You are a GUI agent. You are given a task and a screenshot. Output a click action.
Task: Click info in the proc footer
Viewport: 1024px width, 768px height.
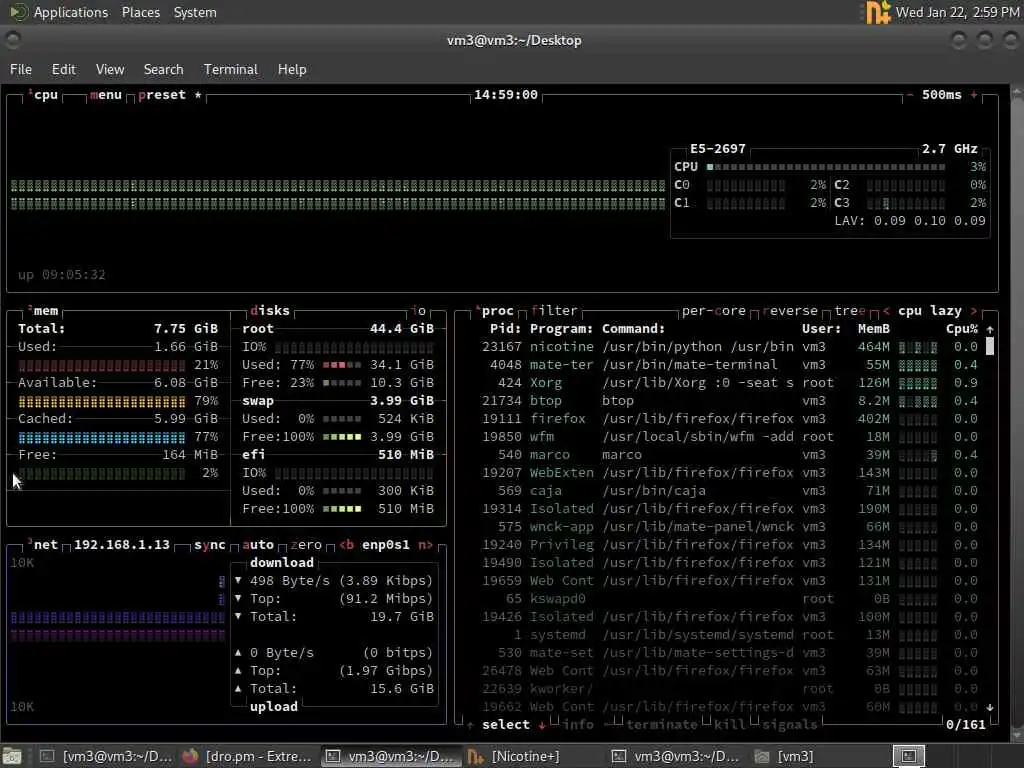click(578, 725)
